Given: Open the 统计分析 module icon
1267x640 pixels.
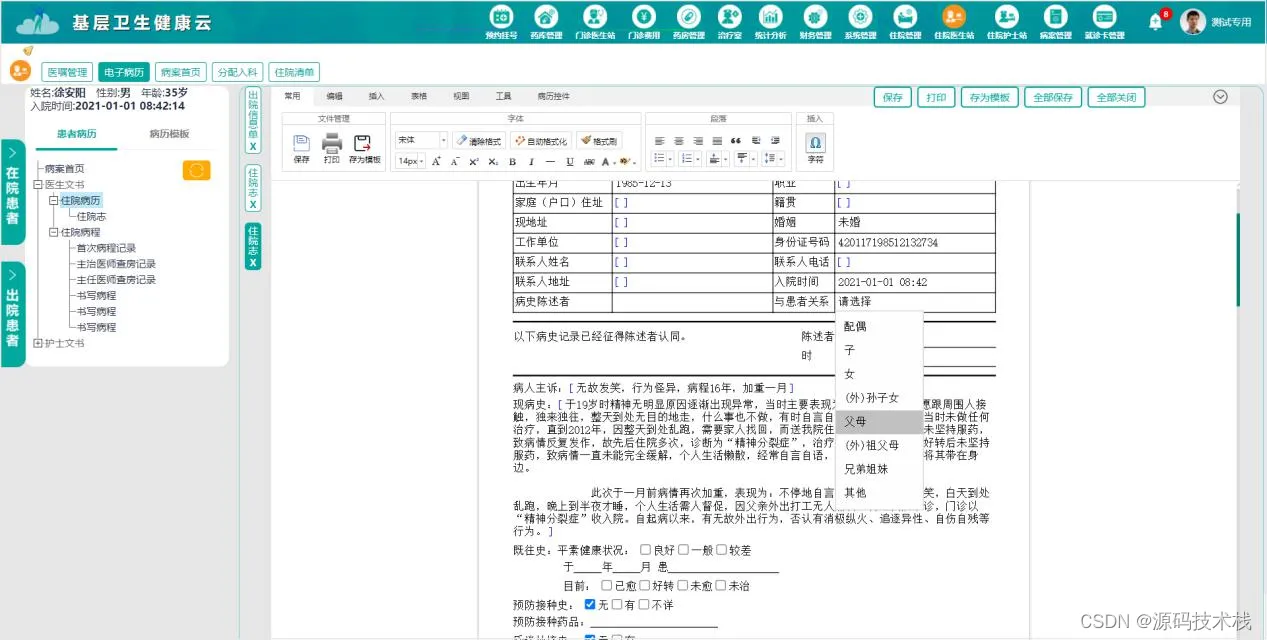Looking at the screenshot, I should [x=770, y=17].
